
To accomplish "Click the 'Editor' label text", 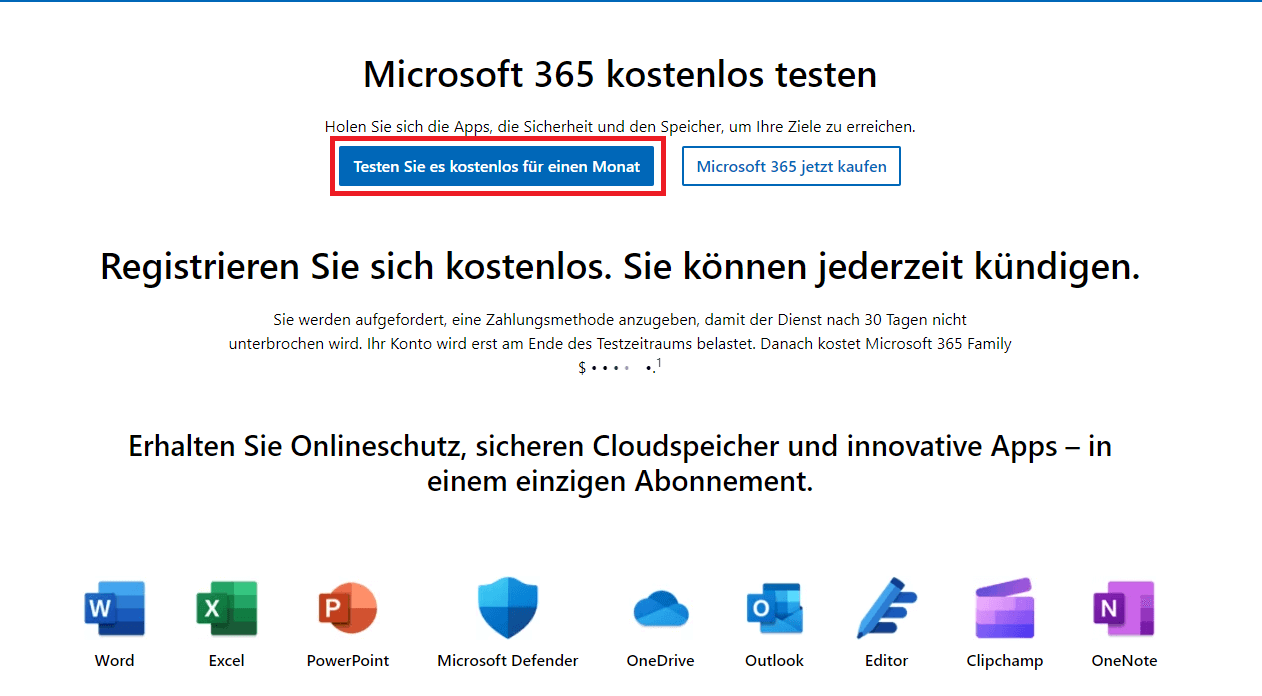I will pyautogui.click(x=887, y=661).
